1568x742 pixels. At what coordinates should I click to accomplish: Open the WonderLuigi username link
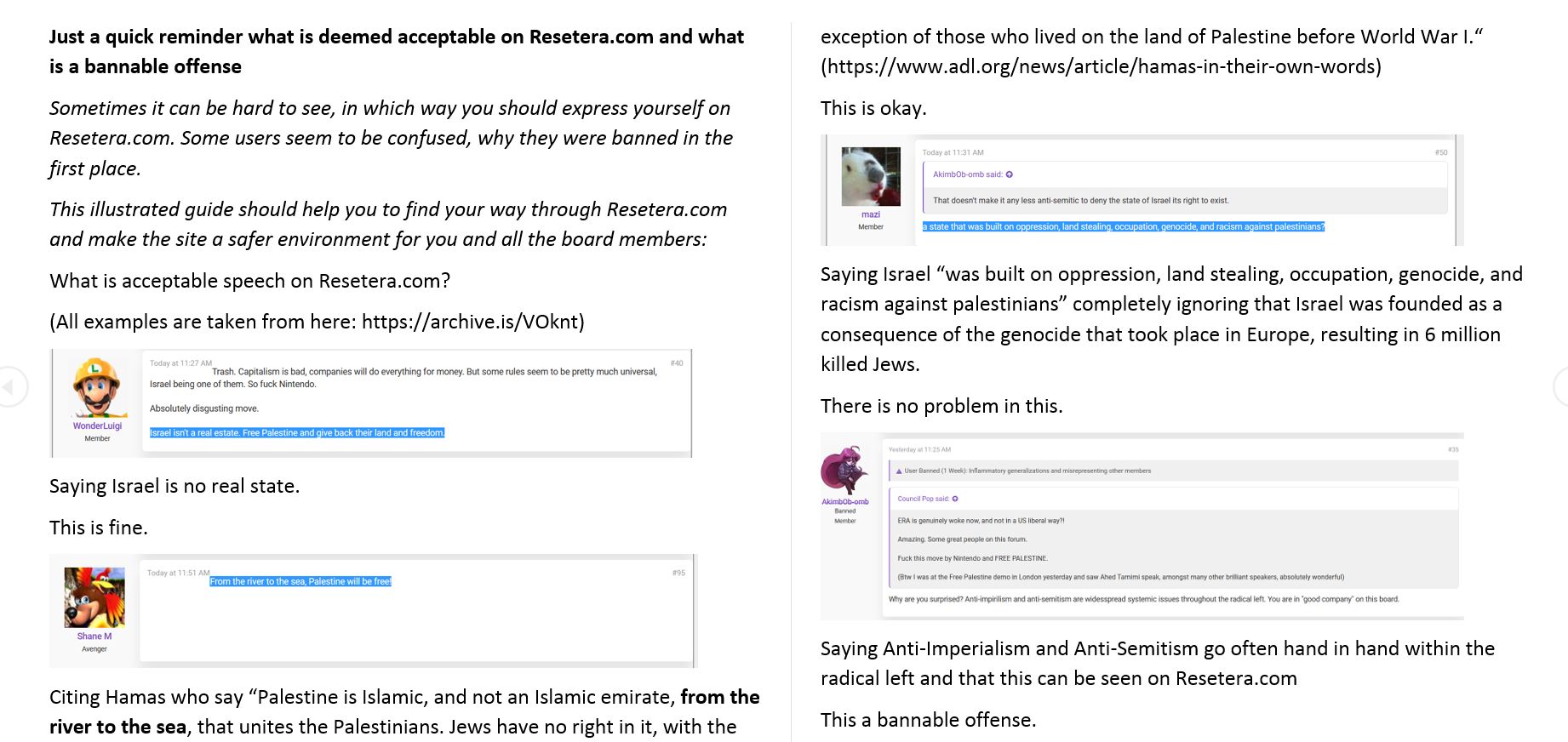[97, 426]
